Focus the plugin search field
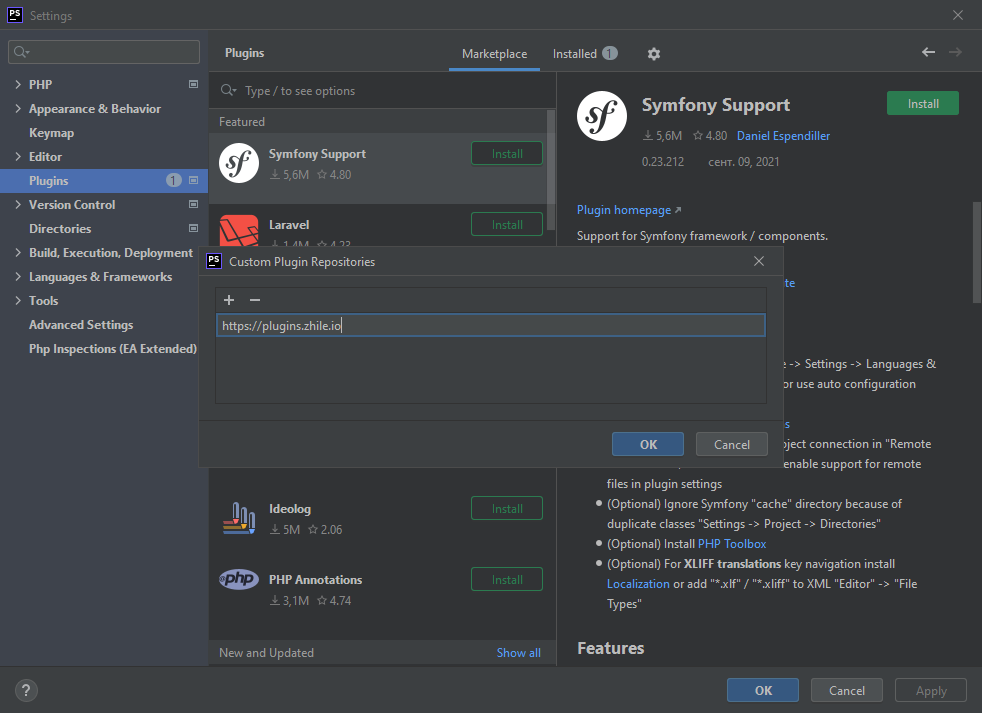The width and height of the screenshot is (982, 713). (382, 90)
